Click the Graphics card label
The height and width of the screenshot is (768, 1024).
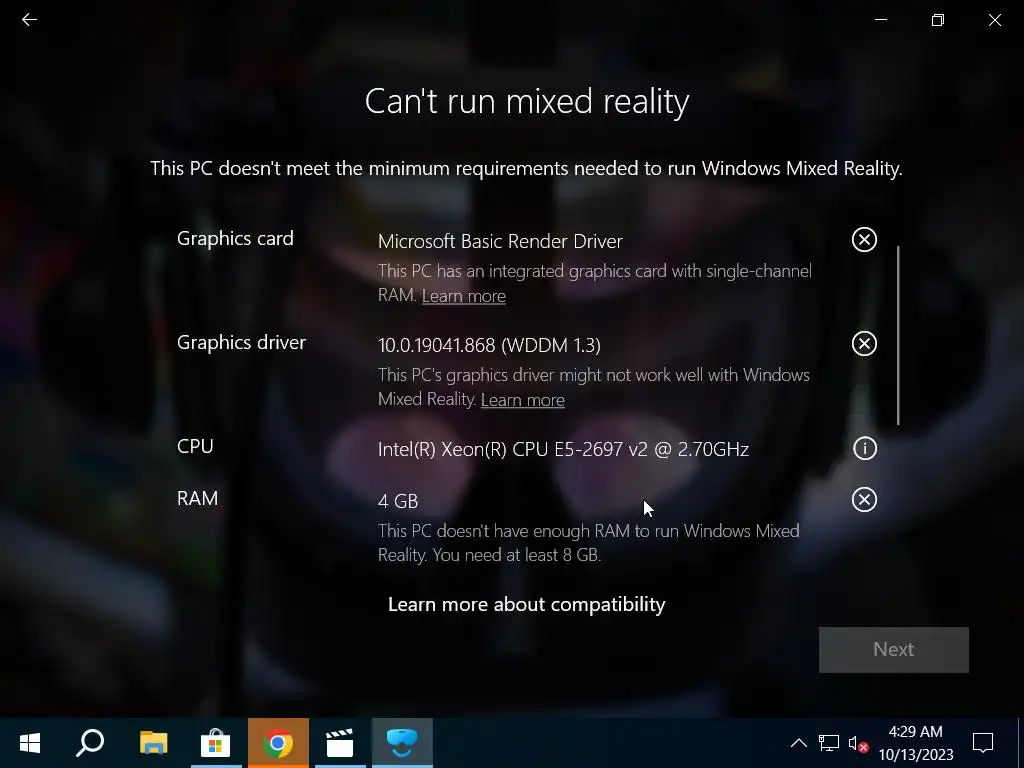(235, 238)
